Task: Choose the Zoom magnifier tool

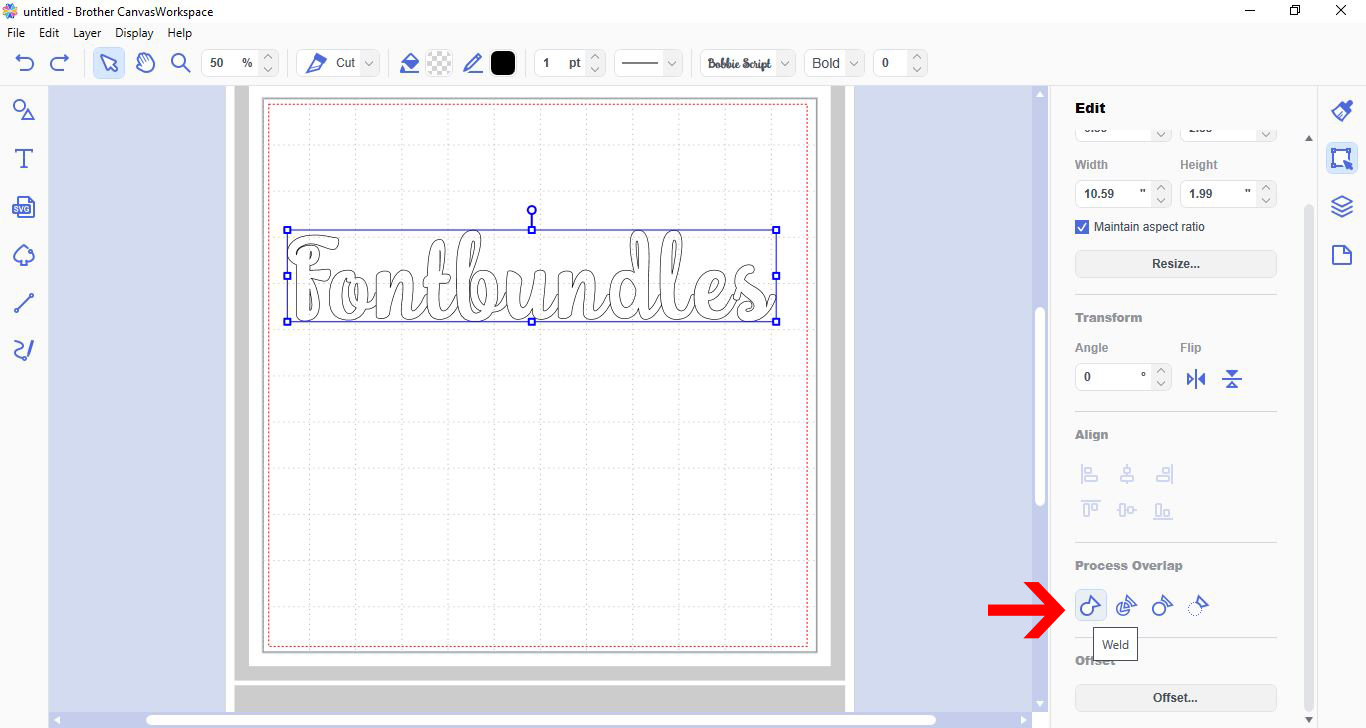Action: tap(180, 63)
